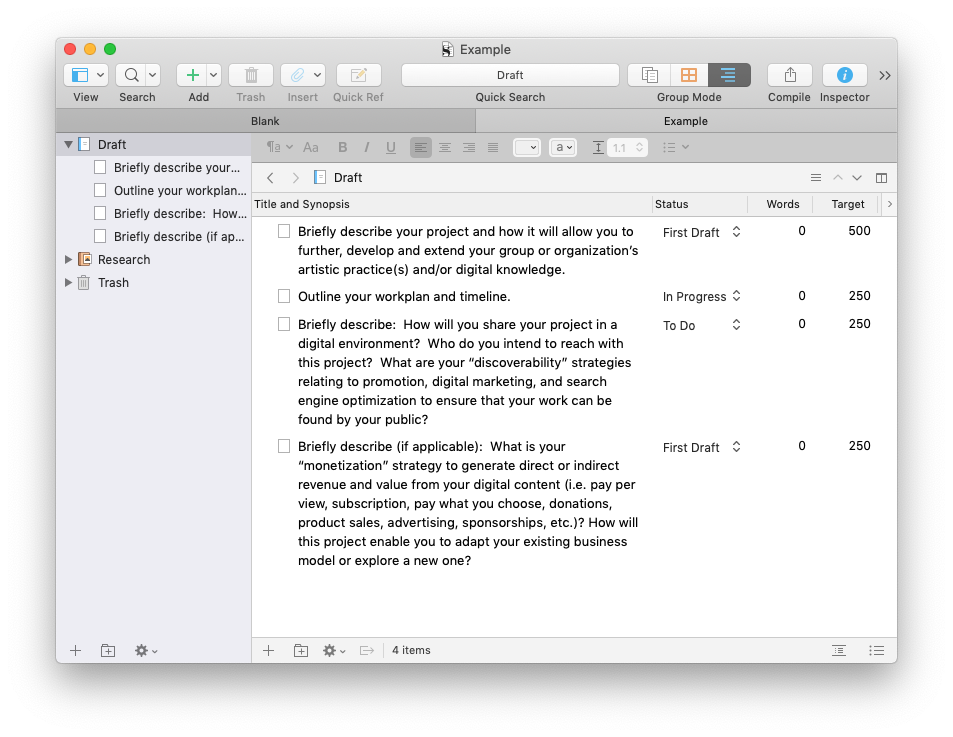Viewport: 953px width, 737px height.
Task: Align text right
Action: (469, 147)
